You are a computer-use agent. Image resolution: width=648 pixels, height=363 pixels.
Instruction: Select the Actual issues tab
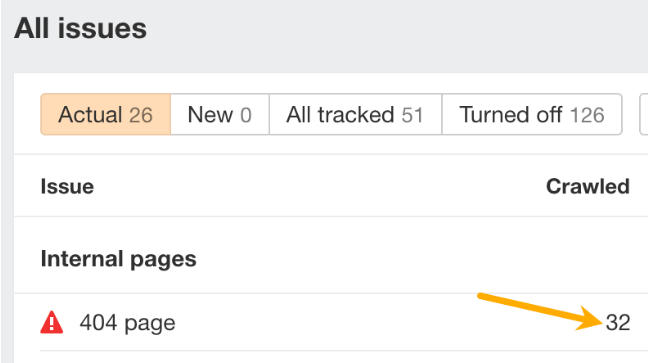[106, 114]
